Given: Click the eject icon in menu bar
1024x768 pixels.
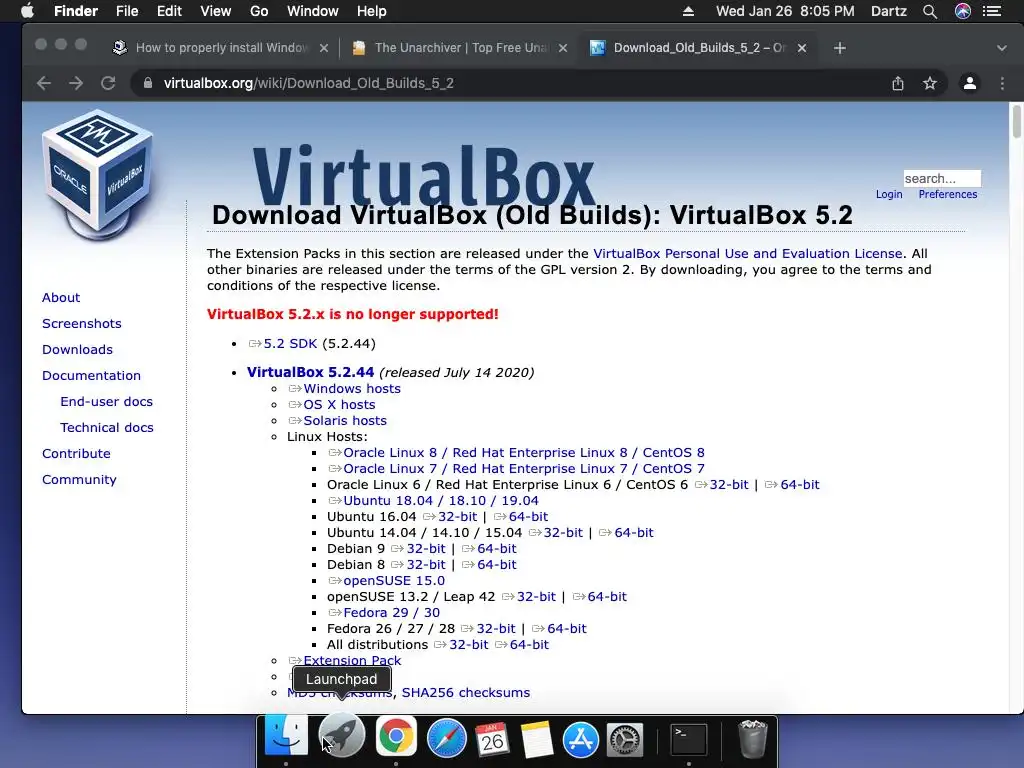Looking at the screenshot, I should pyautogui.click(x=688, y=11).
